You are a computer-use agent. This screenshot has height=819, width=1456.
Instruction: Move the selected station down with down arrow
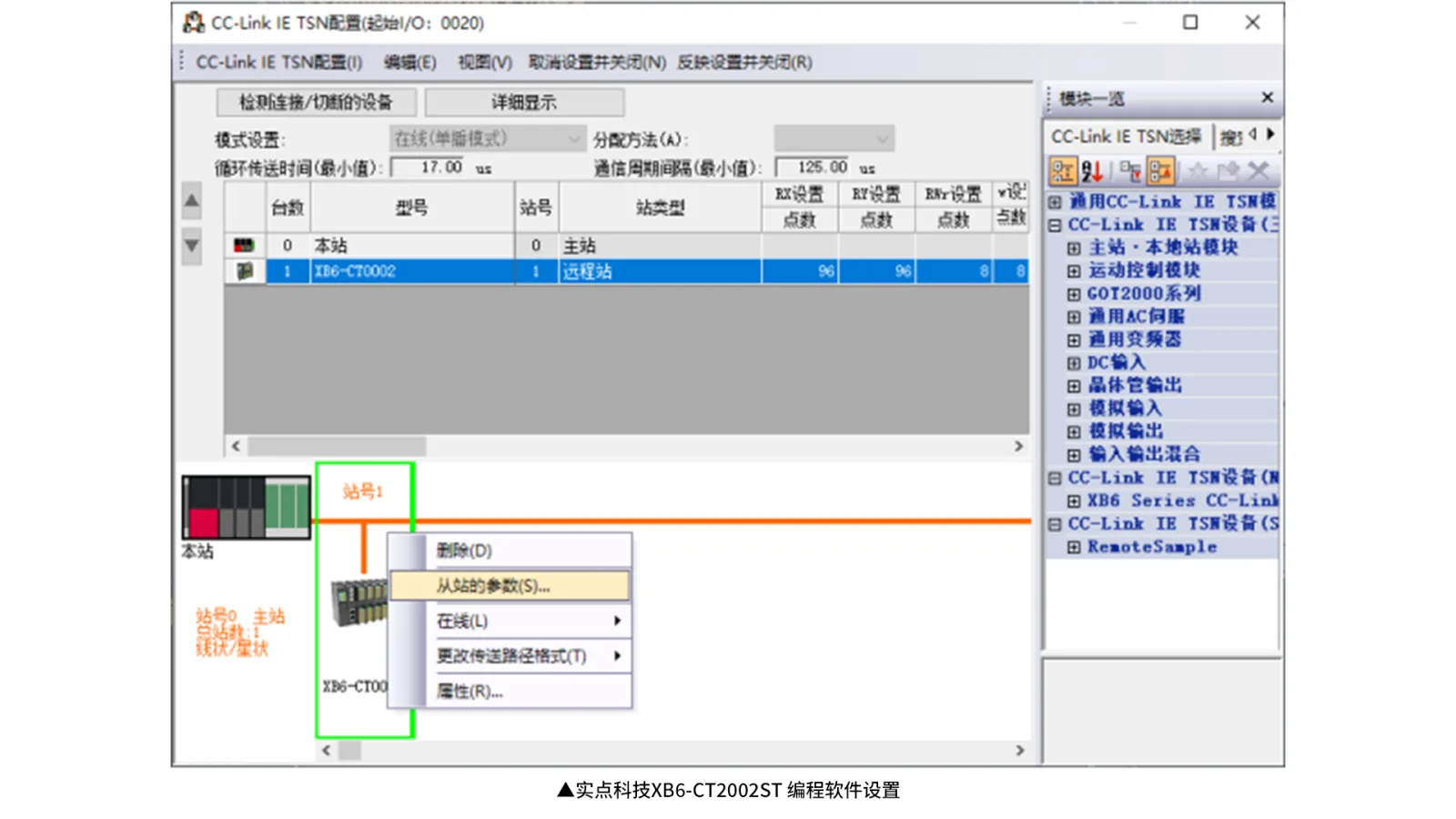tap(191, 246)
